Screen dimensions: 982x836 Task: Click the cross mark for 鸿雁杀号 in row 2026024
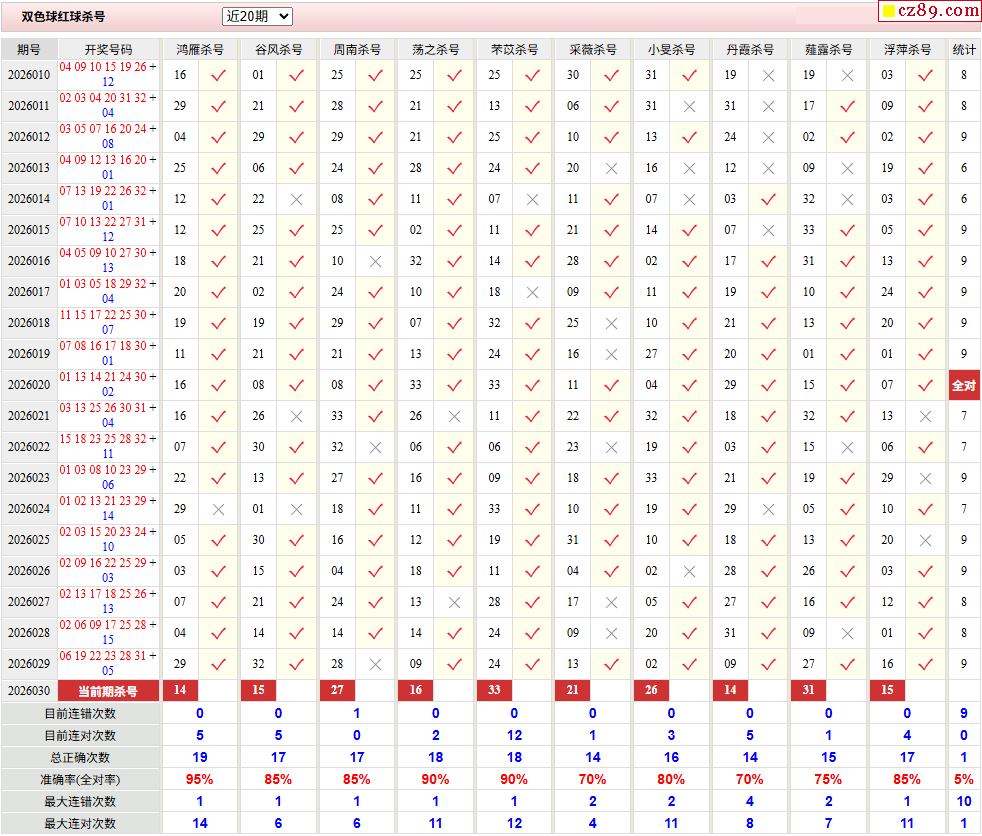coord(218,509)
